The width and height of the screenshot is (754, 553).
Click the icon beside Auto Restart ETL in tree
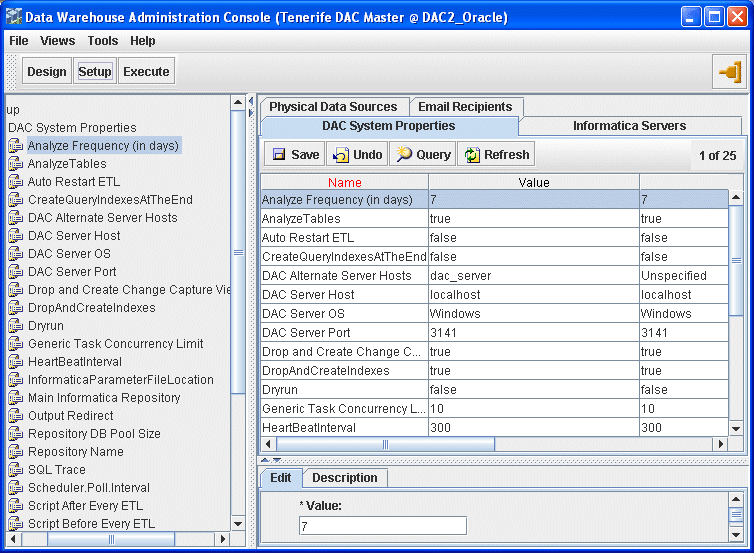point(15,182)
